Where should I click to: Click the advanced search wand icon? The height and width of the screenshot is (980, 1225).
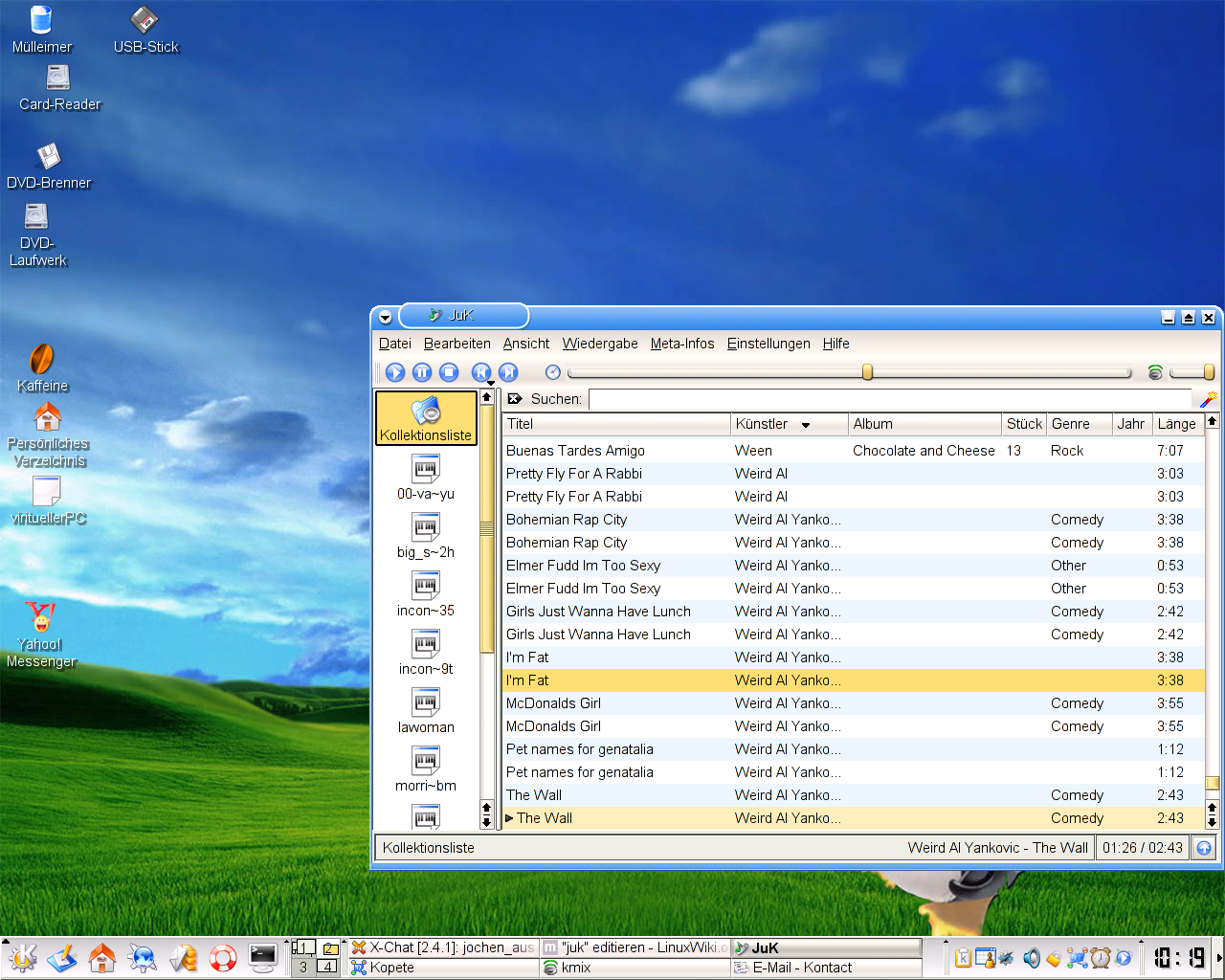(1208, 399)
